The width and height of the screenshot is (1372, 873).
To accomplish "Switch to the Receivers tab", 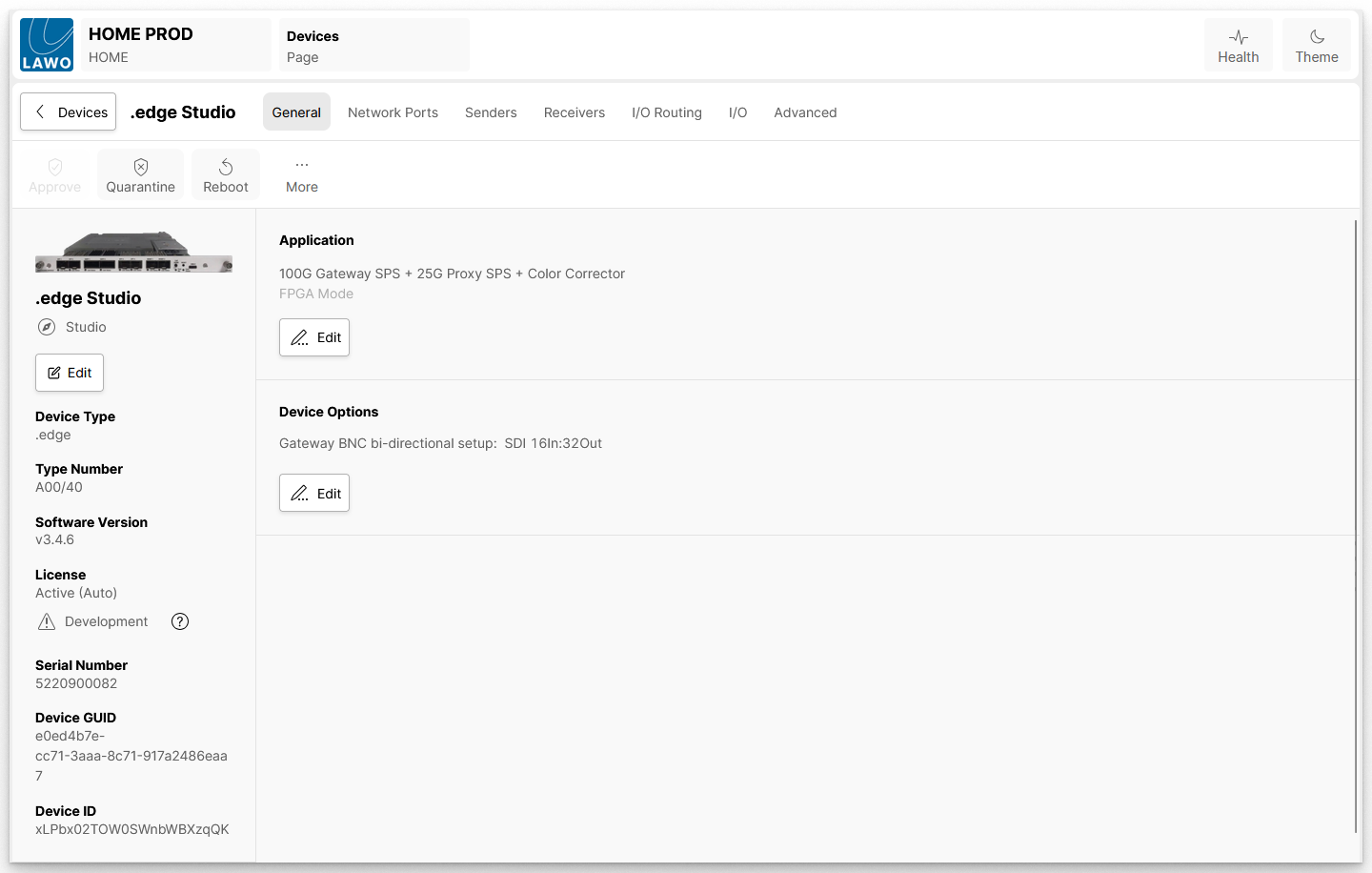I will [575, 112].
